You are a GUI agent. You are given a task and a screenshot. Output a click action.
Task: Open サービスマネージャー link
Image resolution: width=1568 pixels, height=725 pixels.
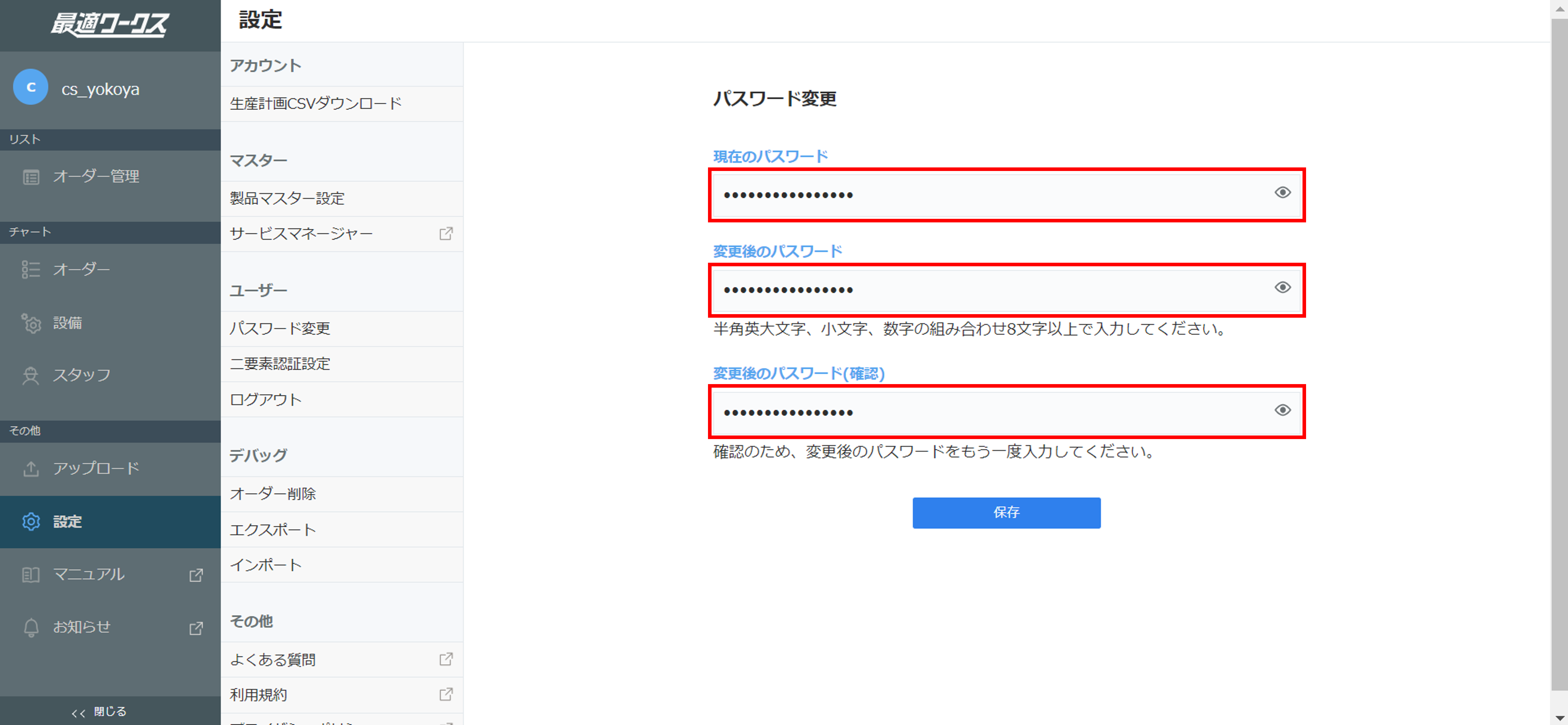(x=342, y=235)
